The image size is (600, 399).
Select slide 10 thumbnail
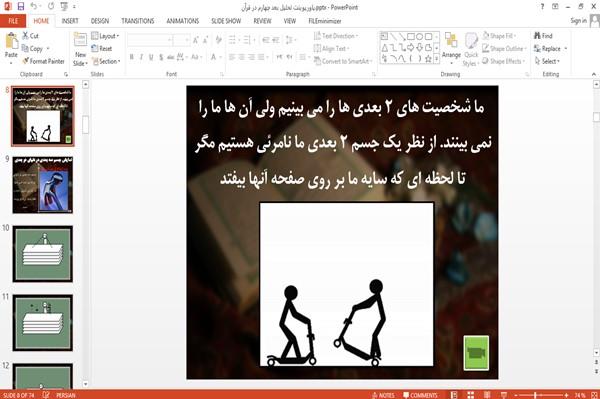[42, 254]
